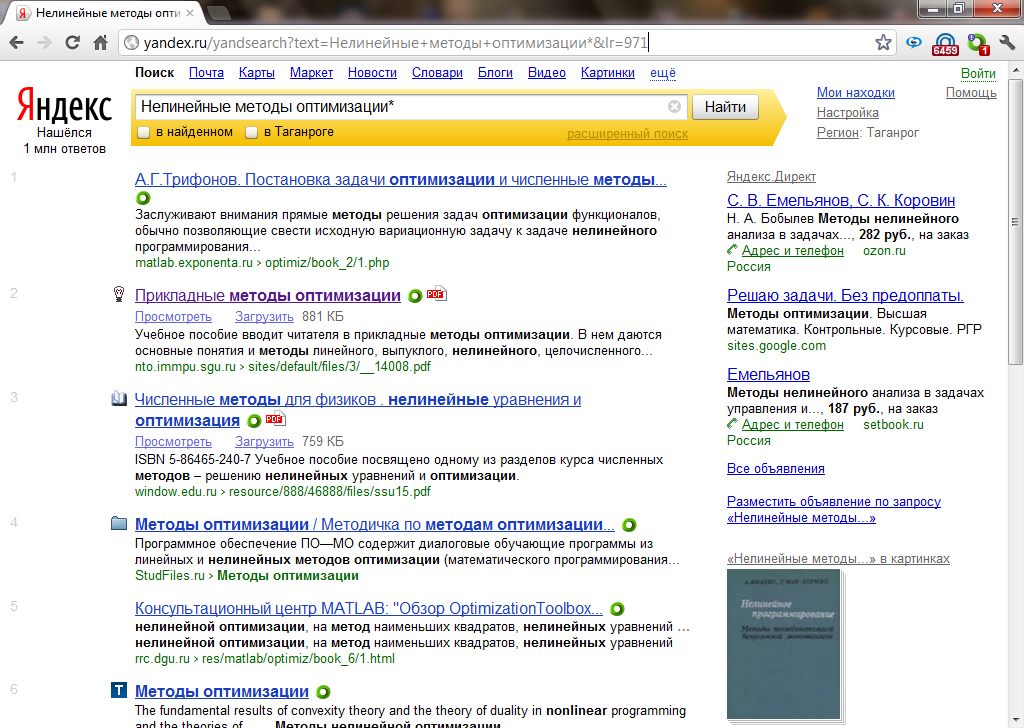
Task: Open the browser wrench settings menu
Action: [x=1008, y=43]
